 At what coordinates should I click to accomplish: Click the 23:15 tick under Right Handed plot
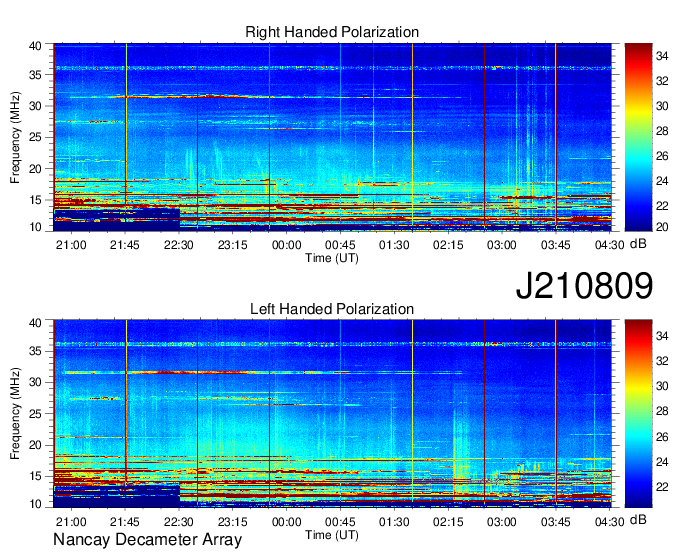click(232, 245)
